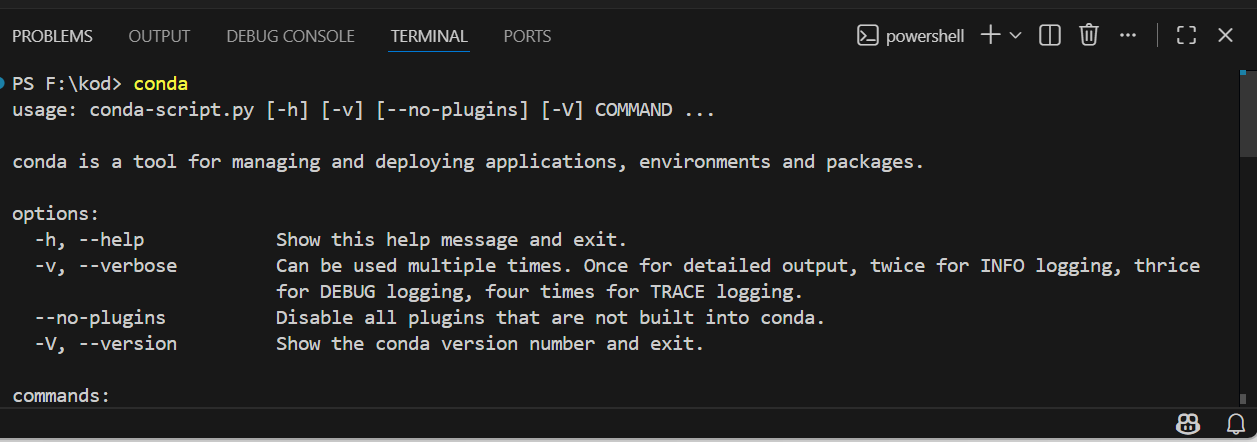Image resolution: width=1257 pixels, height=442 pixels.
Task: Select the TERMINAL tab
Action: point(429,36)
